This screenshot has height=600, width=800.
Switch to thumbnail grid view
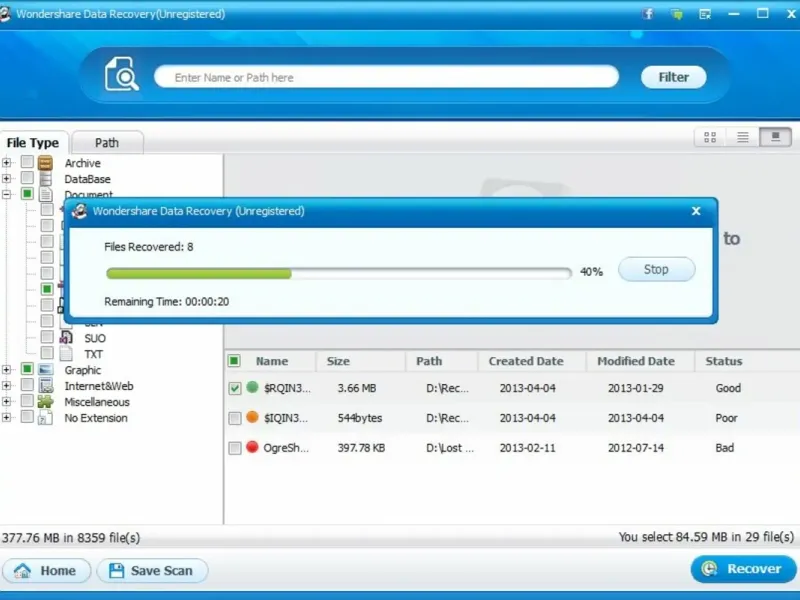click(x=710, y=137)
